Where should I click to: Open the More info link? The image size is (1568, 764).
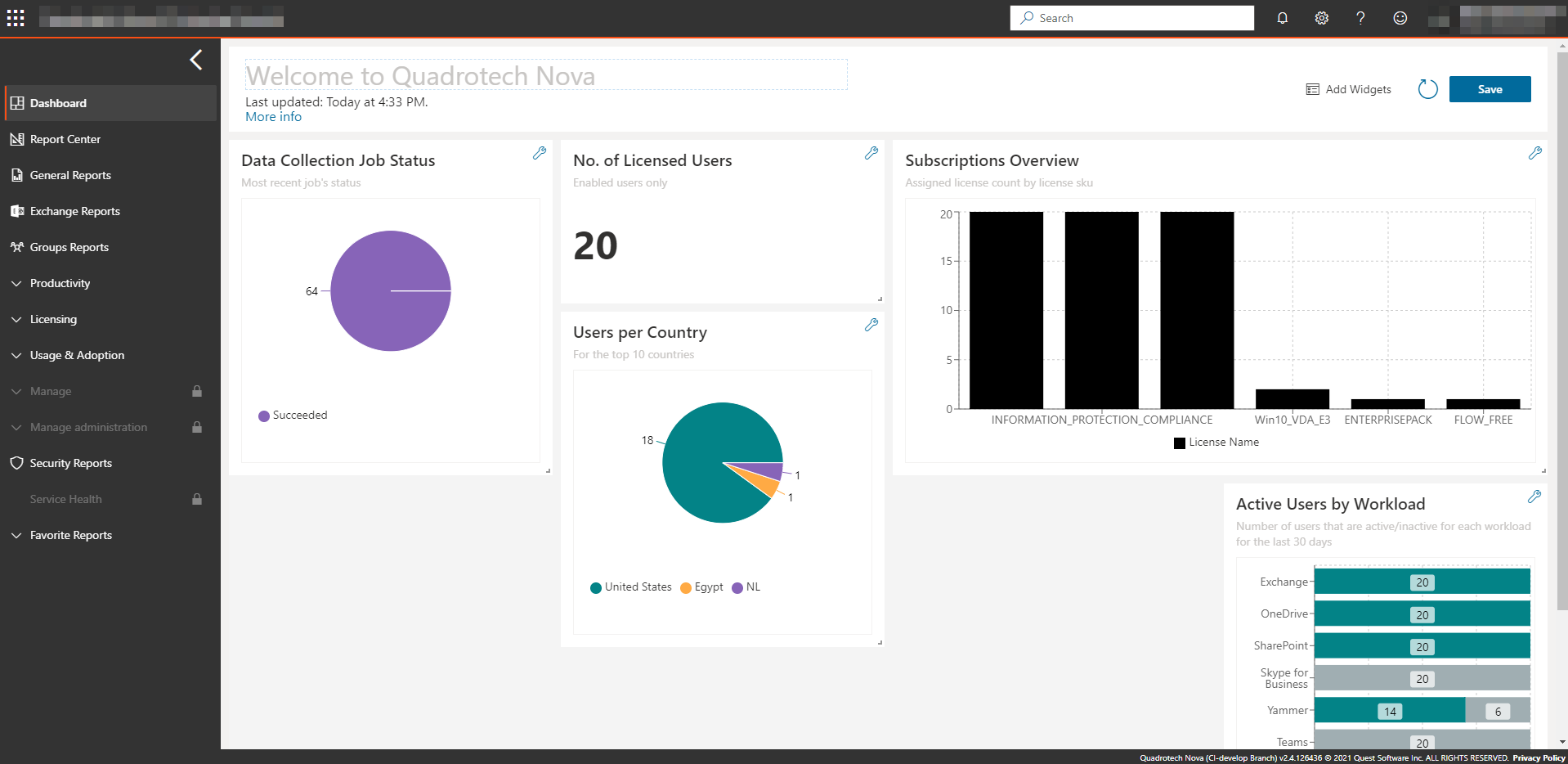click(x=273, y=117)
